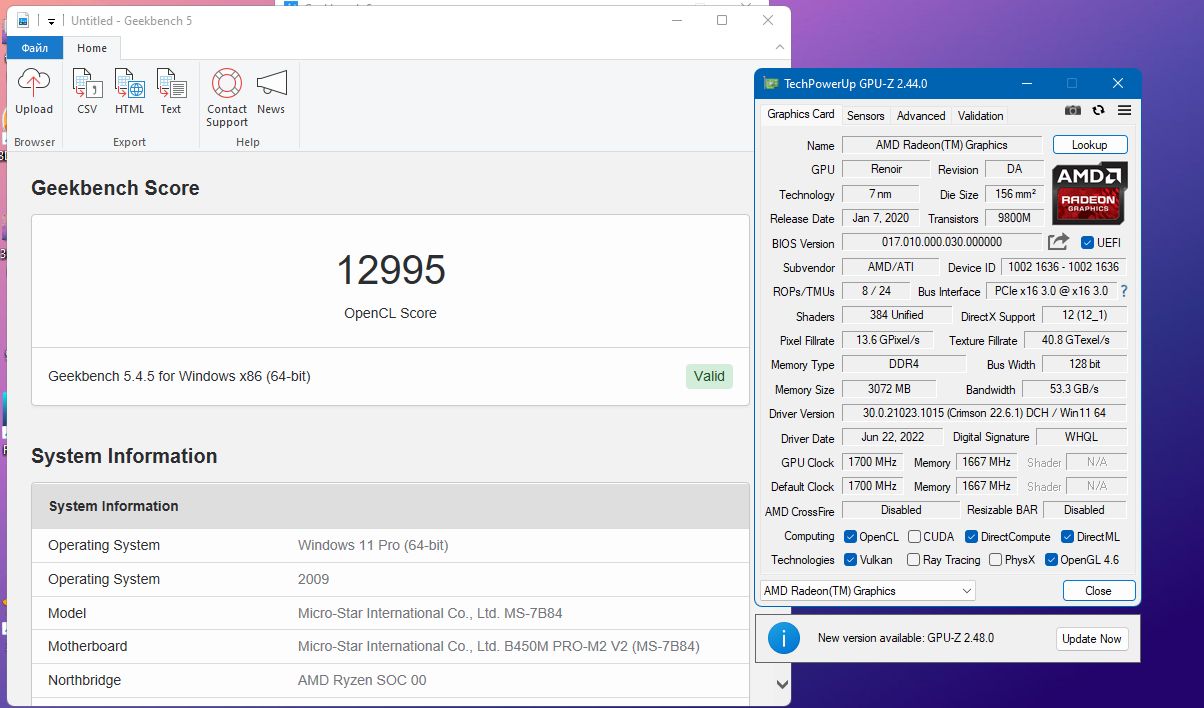The height and width of the screenshot is (708, 1204).
Task: Click the GPU-Z title bar icon
Action: [770, 84]
